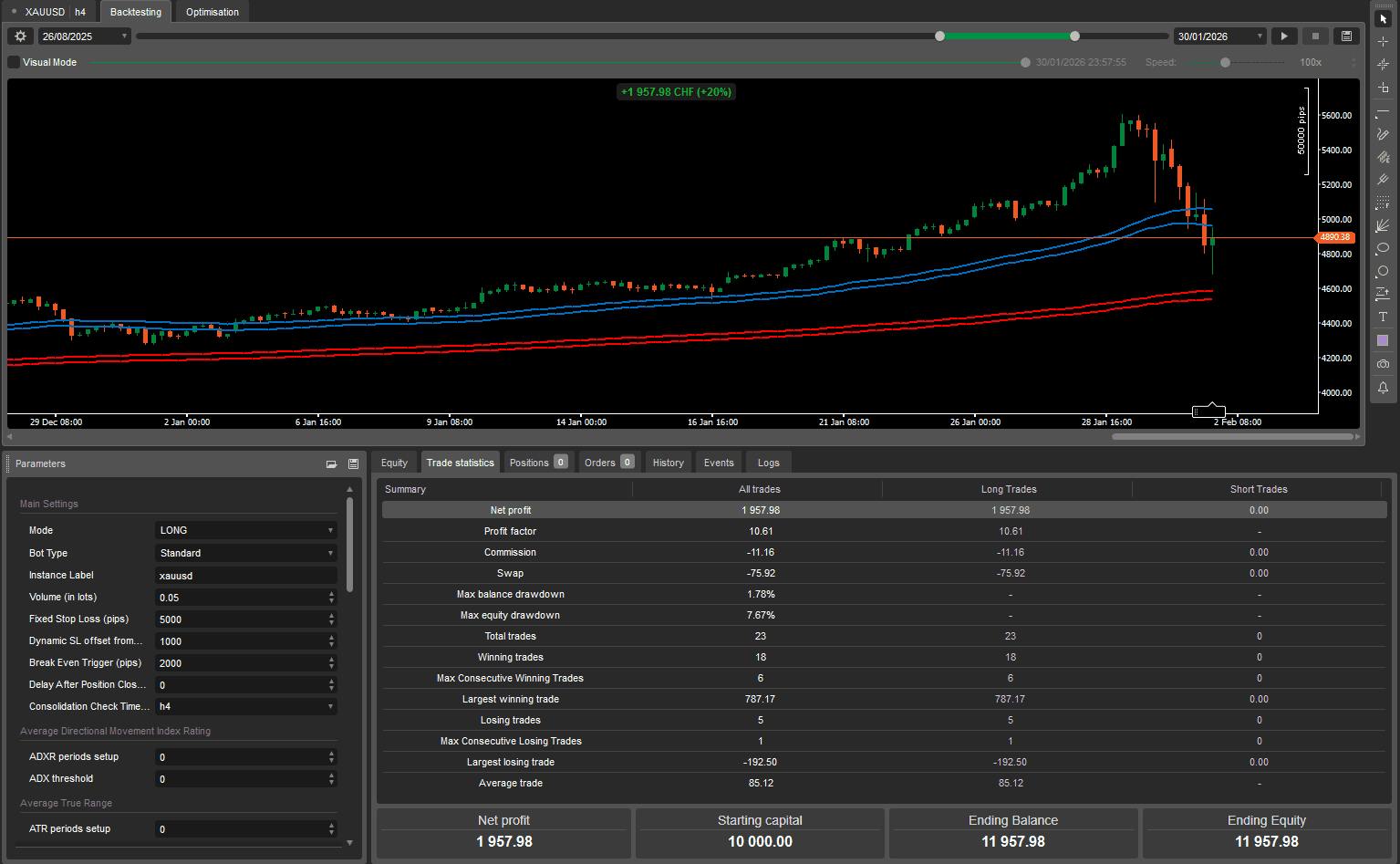
Task: Open the 26/08/2025 start date dropdown
Action: pos(85,36)
